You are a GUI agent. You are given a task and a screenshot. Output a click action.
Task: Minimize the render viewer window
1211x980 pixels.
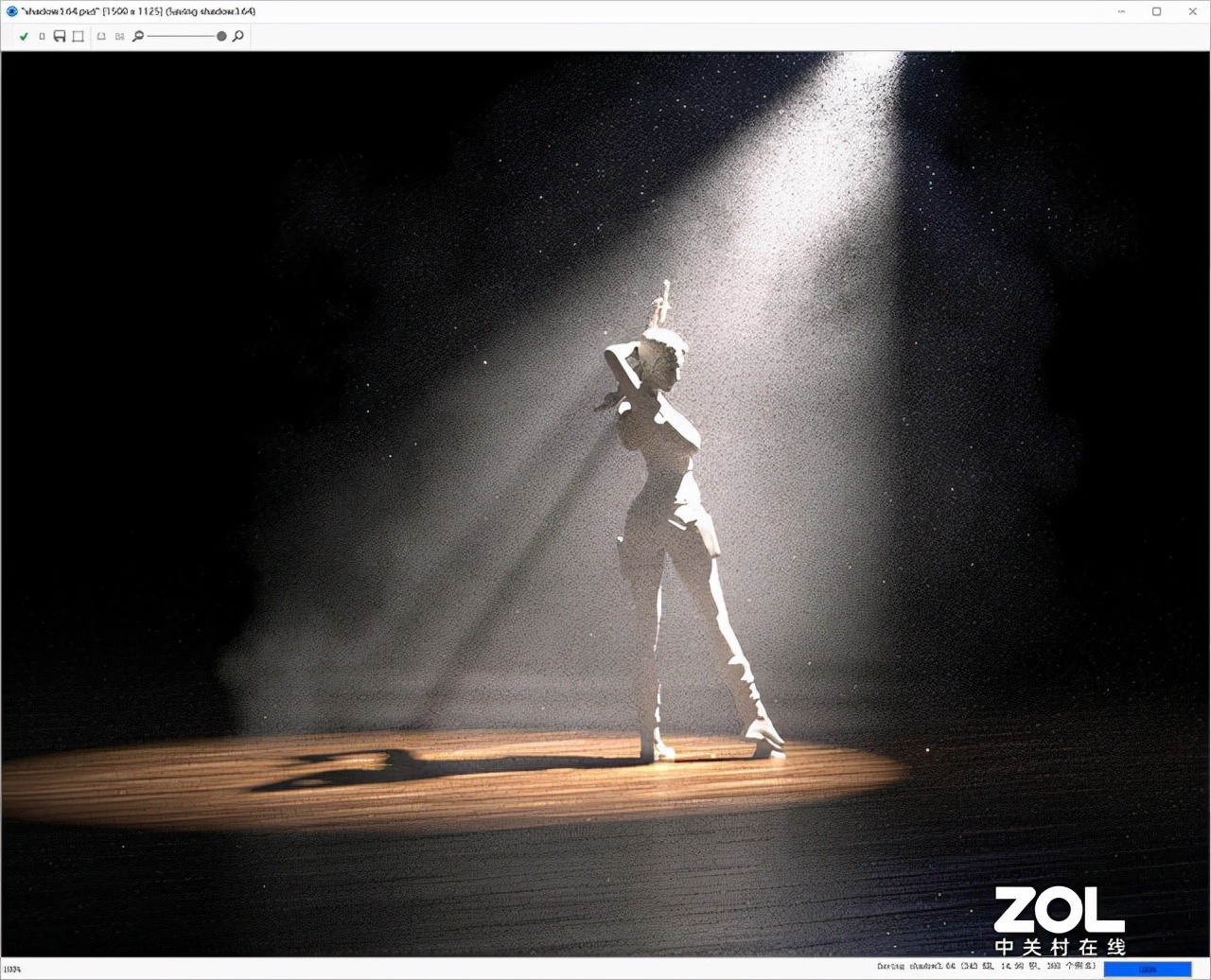(1121, 11)
